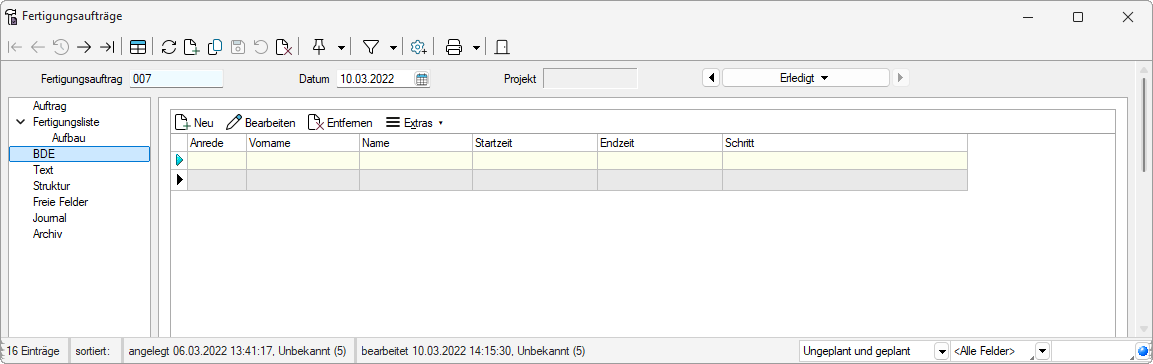Switch to table view icon

(138, 47)
